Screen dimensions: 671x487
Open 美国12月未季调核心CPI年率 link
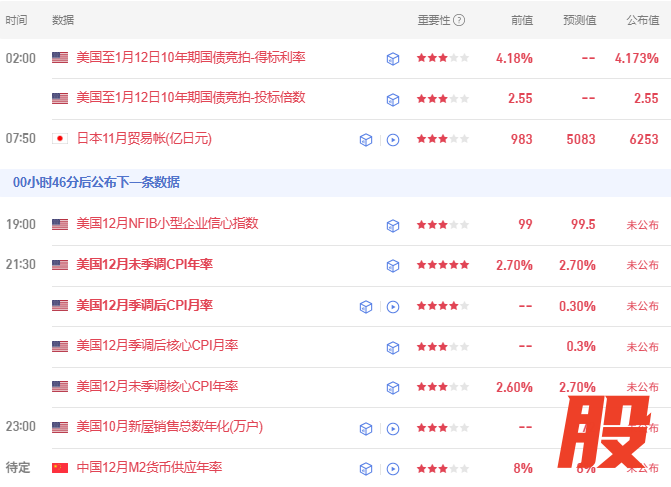coord(157,386)
